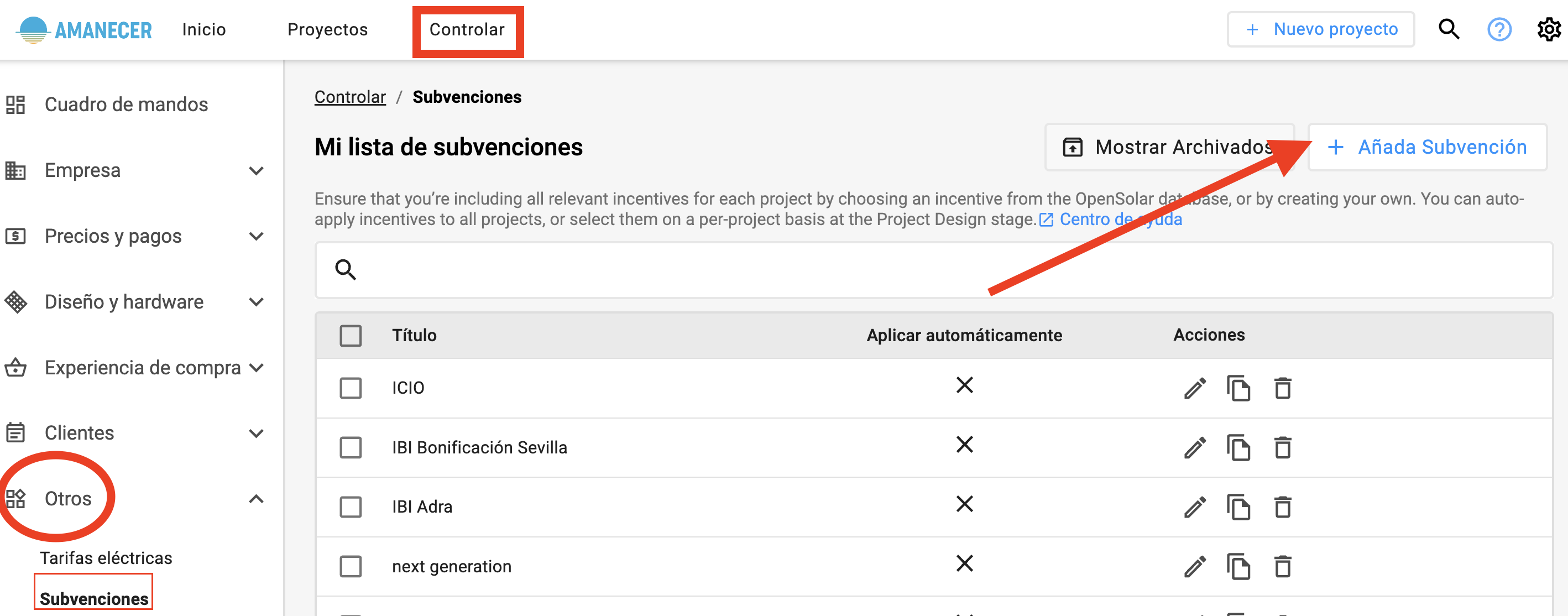Click the Experiencia de compra basket icon
1568x616 pixels.
[16, 368]
